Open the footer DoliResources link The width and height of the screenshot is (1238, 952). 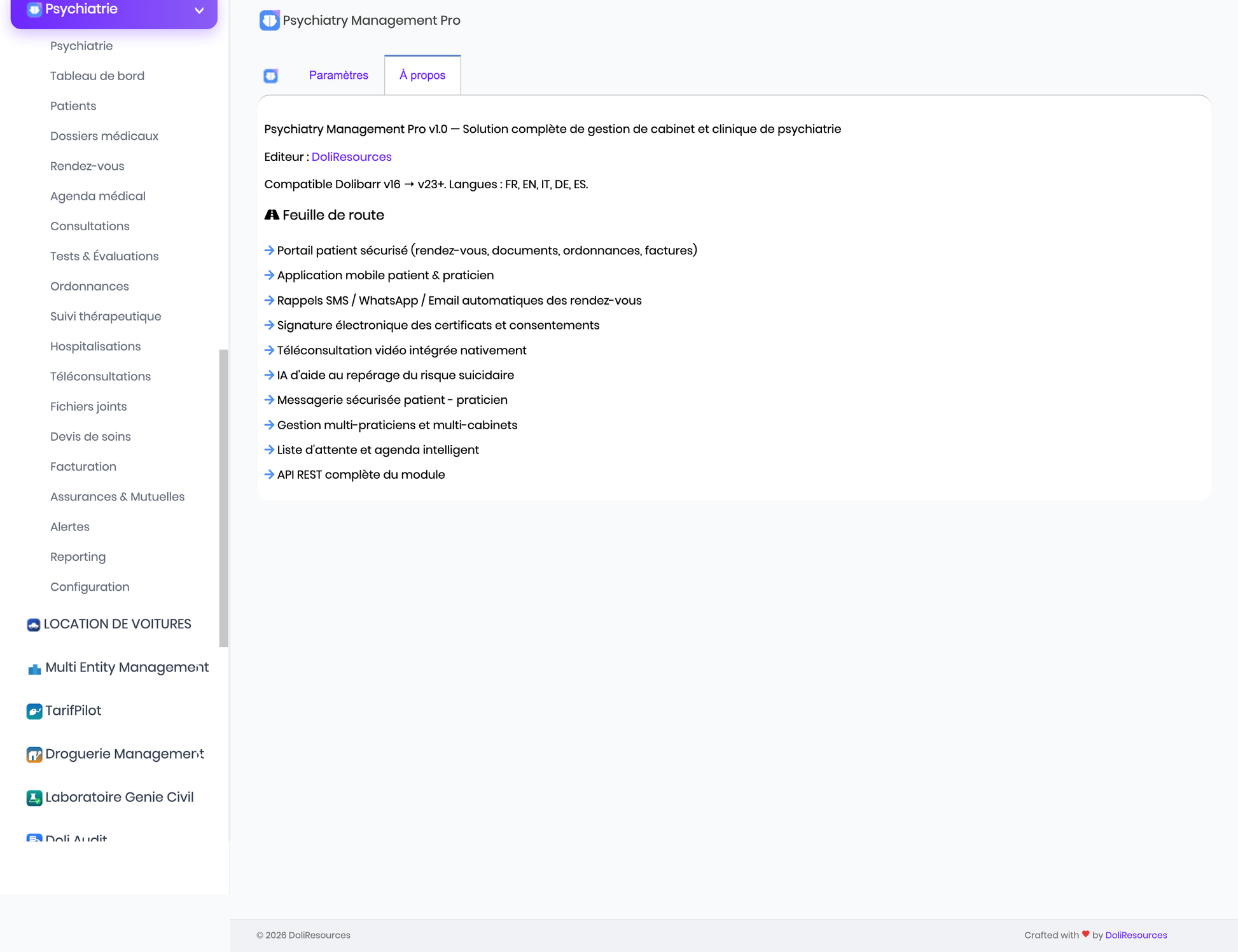(1136, 935)
